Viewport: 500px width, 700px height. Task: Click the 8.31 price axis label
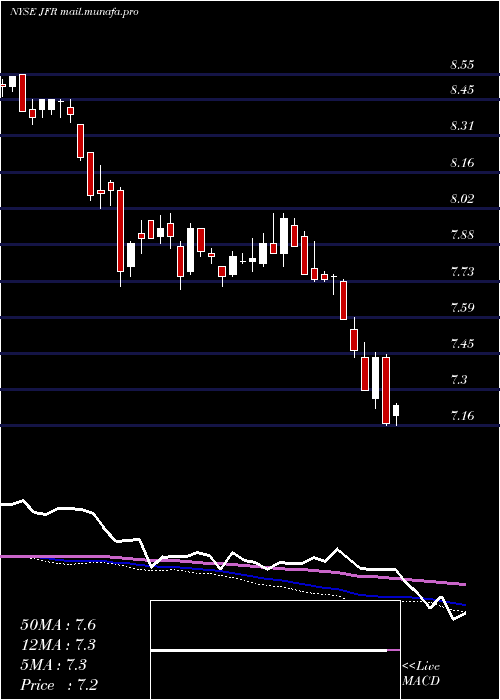pos(462,126)
